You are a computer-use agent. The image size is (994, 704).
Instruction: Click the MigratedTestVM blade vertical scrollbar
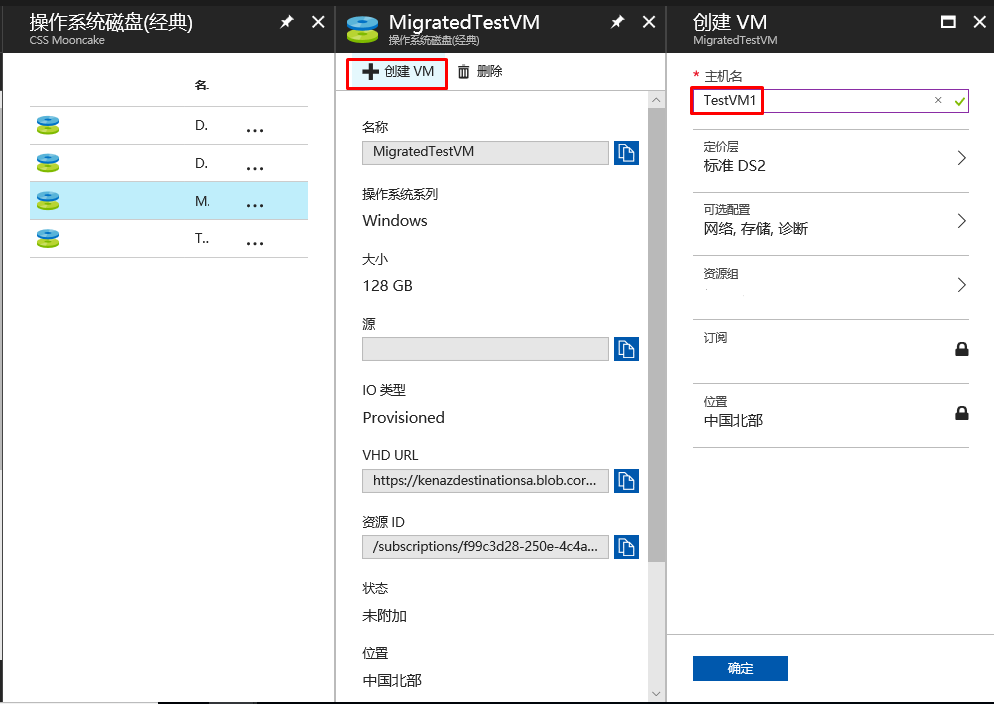(x=656, y=330)
